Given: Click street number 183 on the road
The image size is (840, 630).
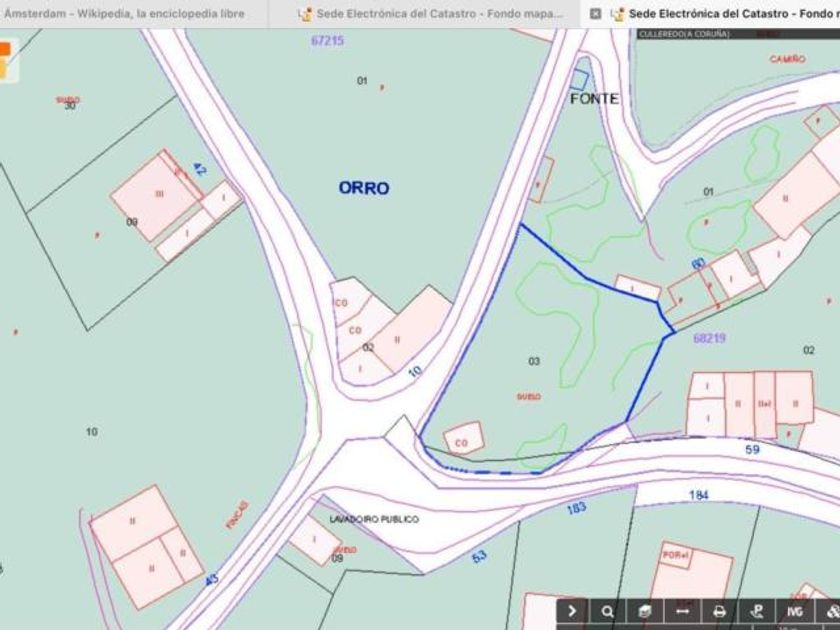Looking at the screenshot, I should tap(576, 508).
